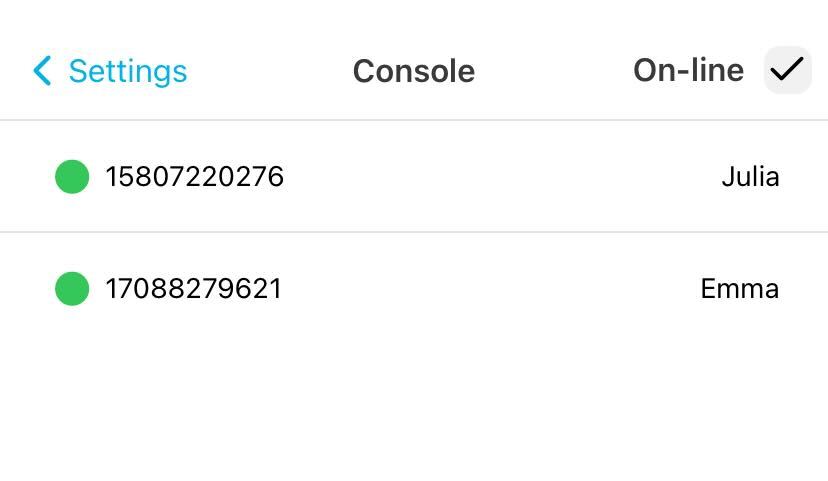Screen dimensions: 828x481
Task: Select phone number 17088279621
Action: pyautogui.click(x=194, y=289)
